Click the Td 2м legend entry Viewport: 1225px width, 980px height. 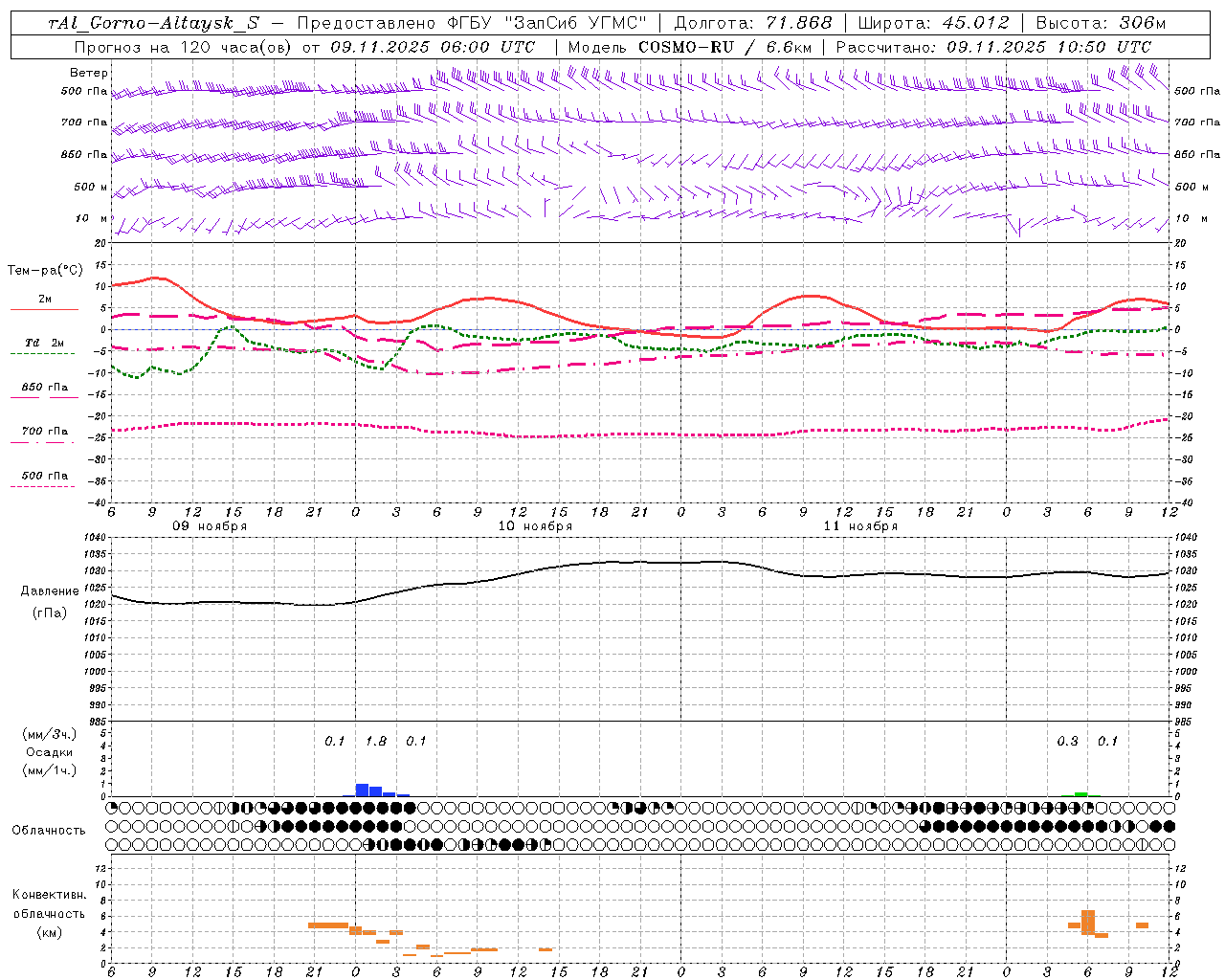pos(45,346)
